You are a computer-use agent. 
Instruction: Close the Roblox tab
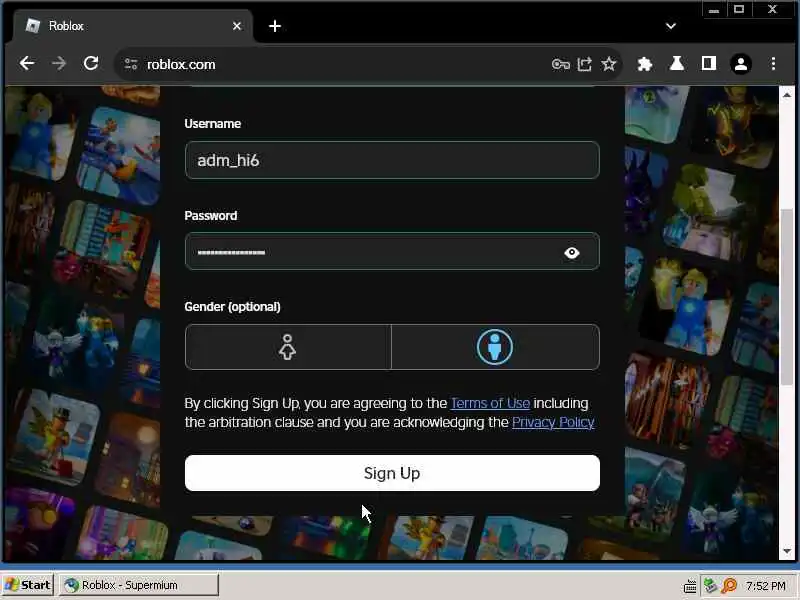(237, 26)
